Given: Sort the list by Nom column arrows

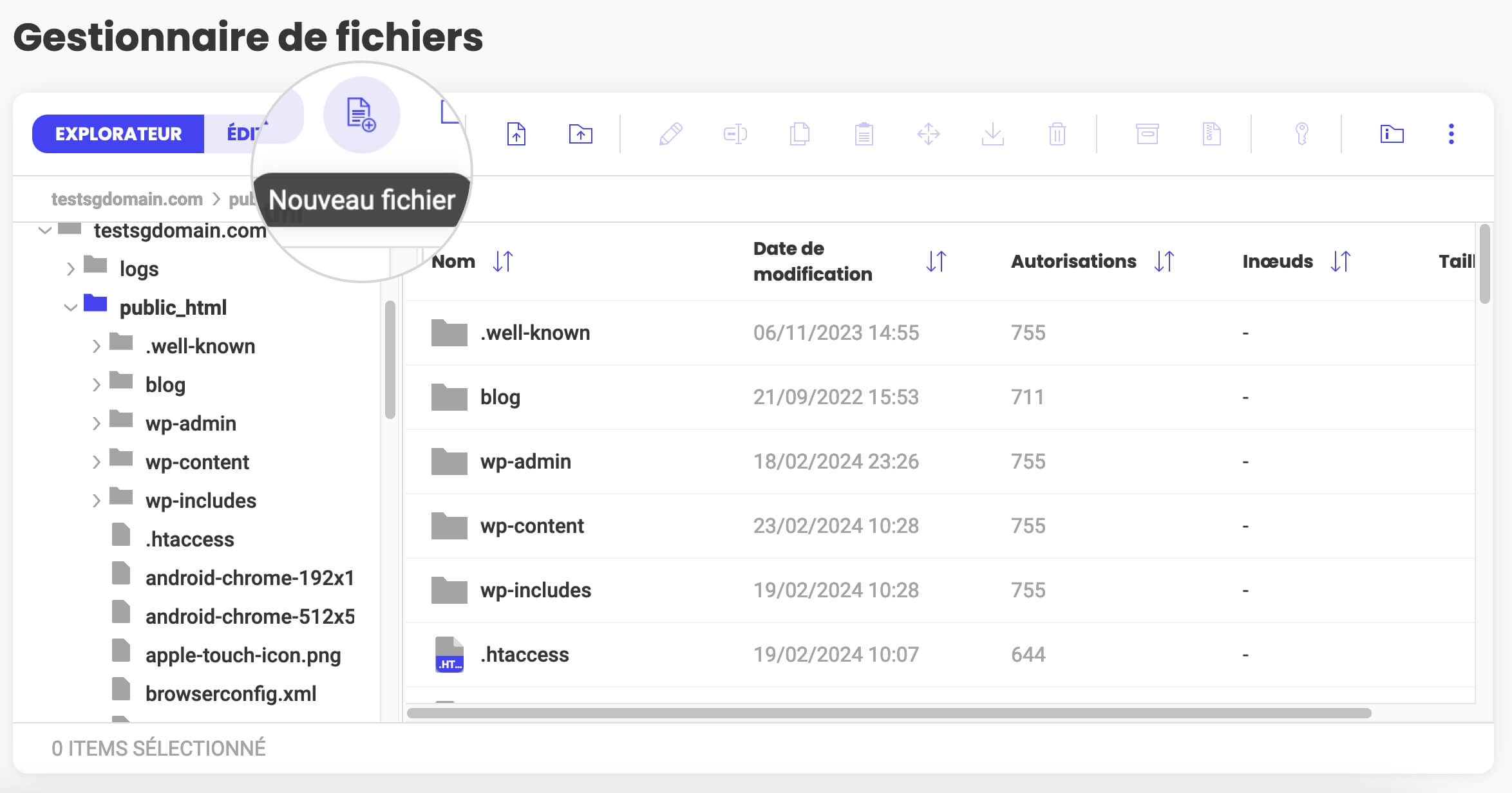Looking at the screenshot, I should pyautogui.click(x=503, y=261).
